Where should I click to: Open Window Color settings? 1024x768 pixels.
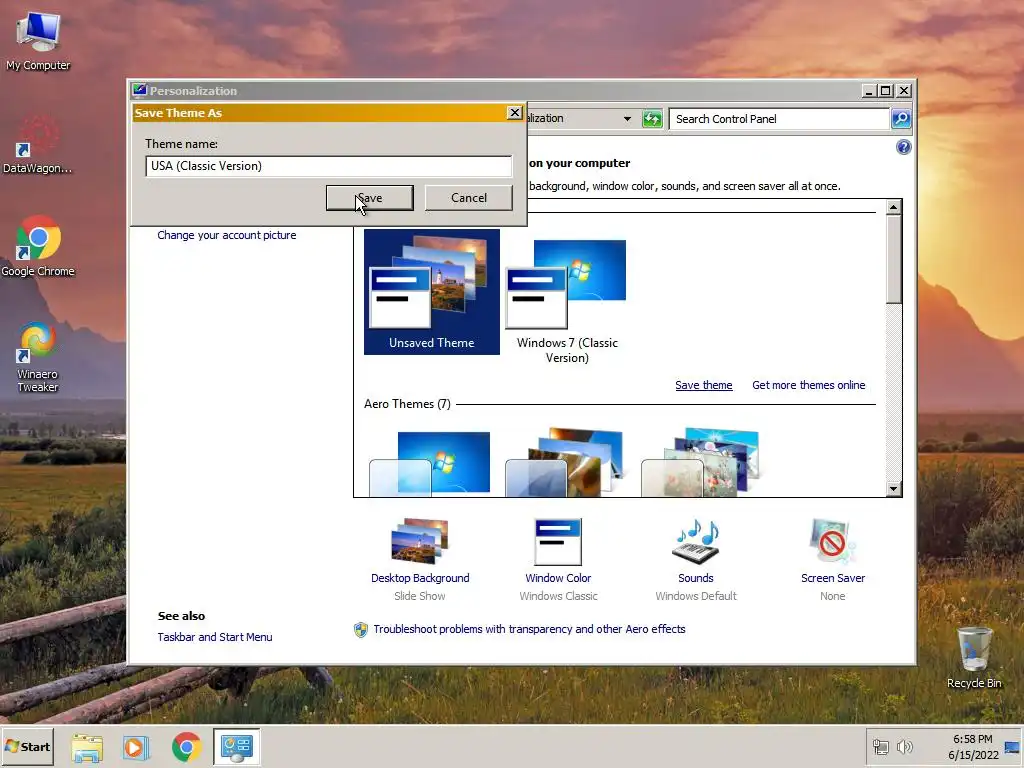558,559
